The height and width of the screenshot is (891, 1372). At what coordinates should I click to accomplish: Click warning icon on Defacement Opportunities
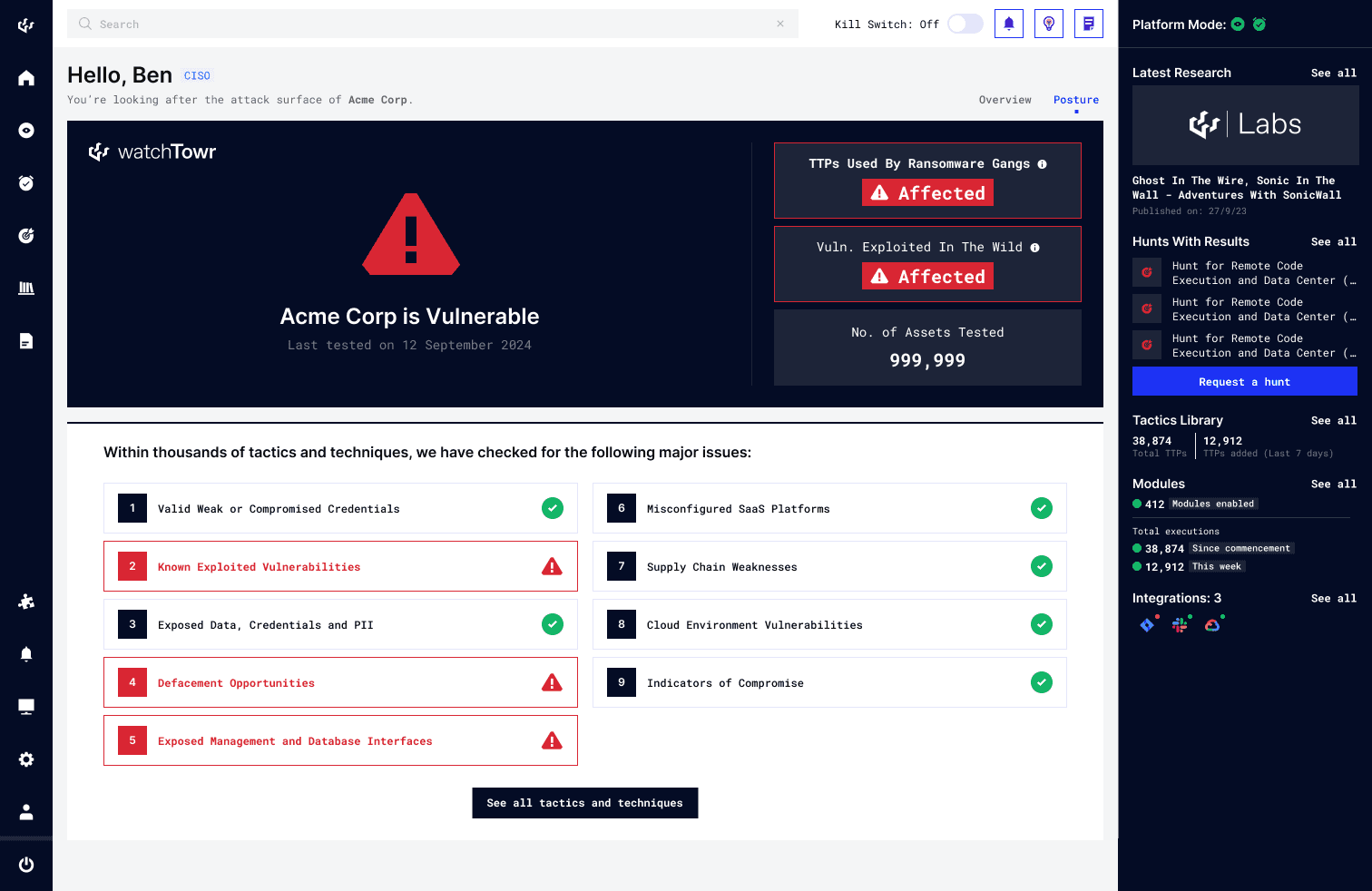[x=552, y=682]
